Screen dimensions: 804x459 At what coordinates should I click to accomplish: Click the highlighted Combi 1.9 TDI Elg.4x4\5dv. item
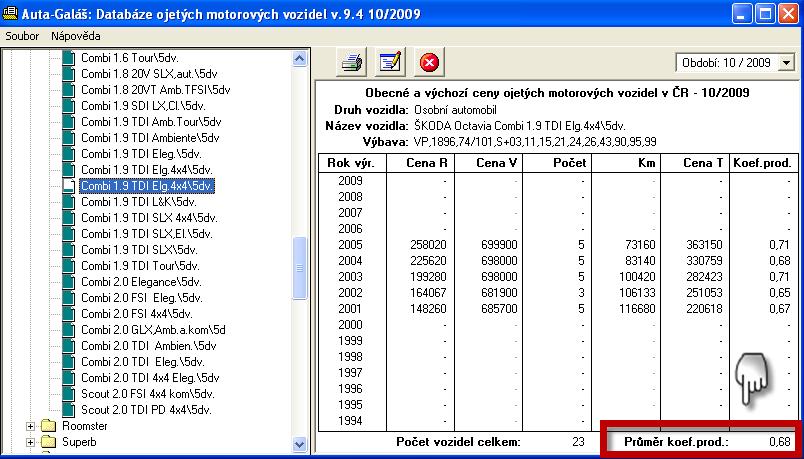coord(147,186)
